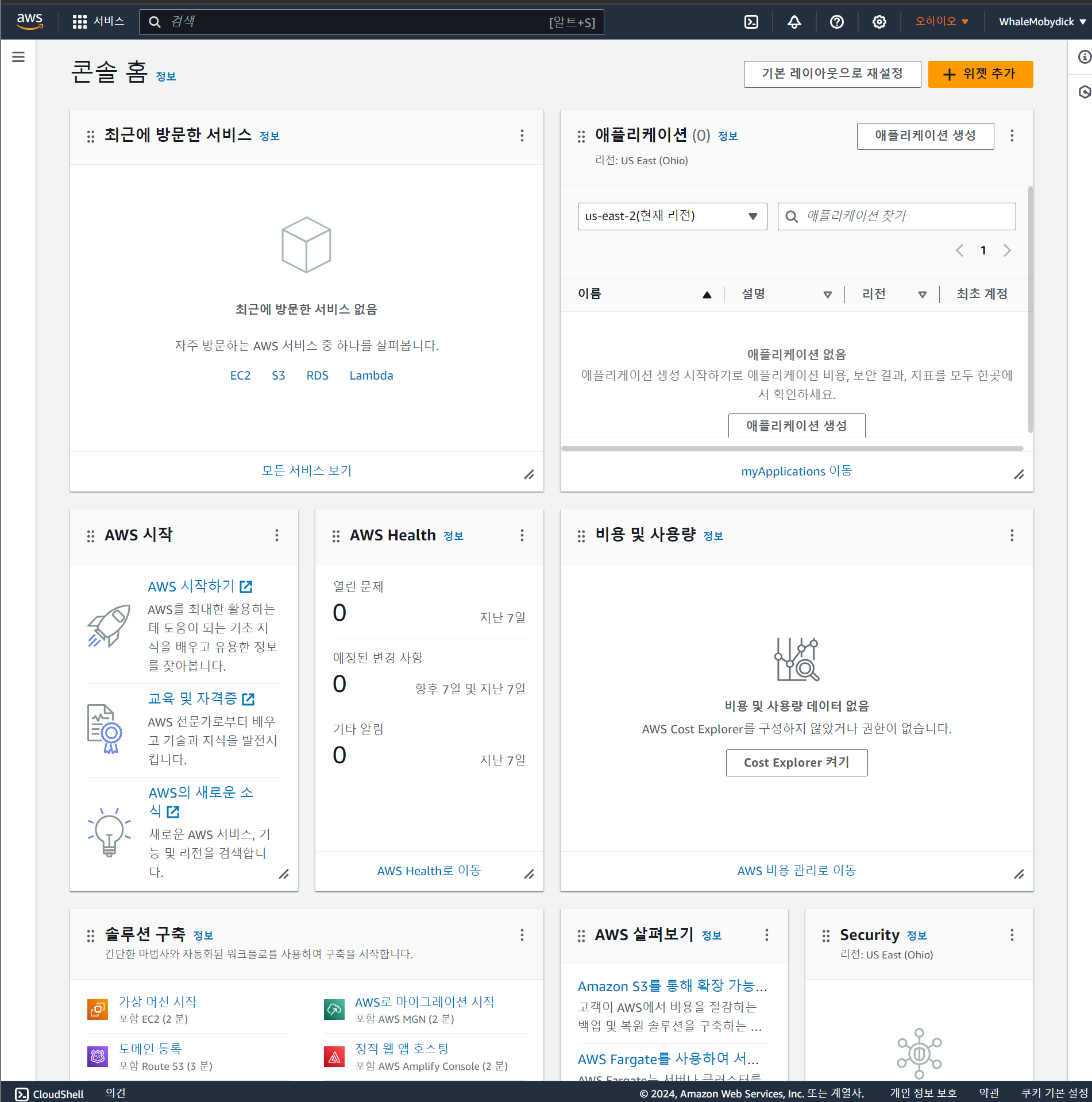Open options menu for 최근에 방문한 서비스 widget
The width and height of the screenshot is (1092, 1102).
522,136
